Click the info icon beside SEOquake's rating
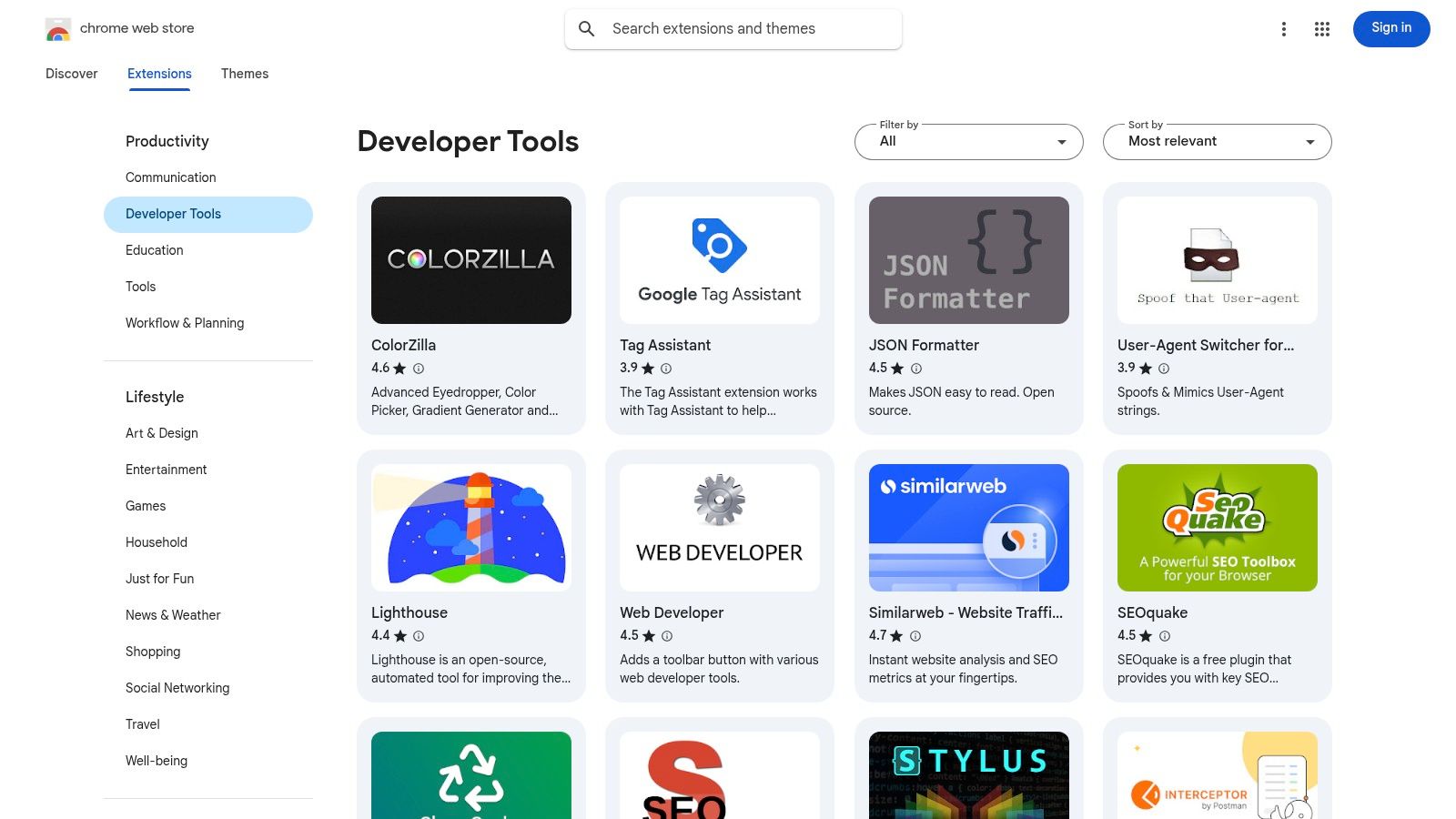The image size is (1456, 819). (1165, 635)
